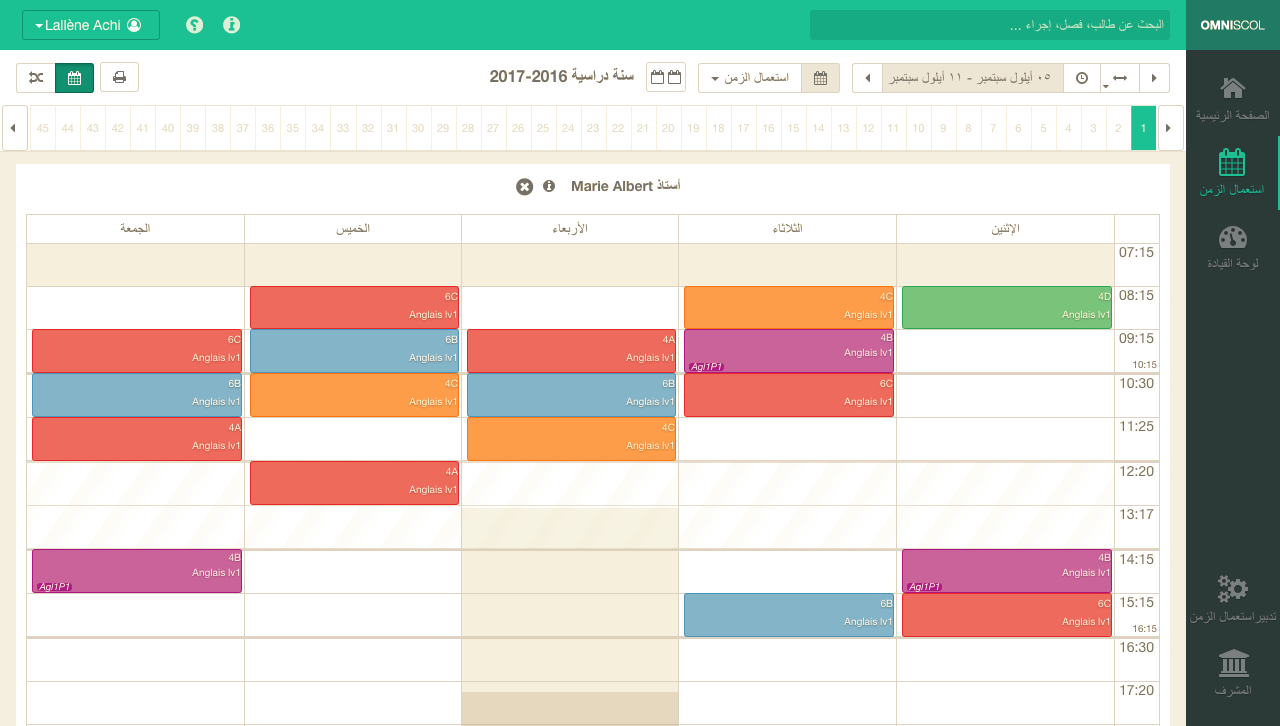Toggle the green calendar grid view button
Screen dimensions: 1280x726
tap(74, 77)
